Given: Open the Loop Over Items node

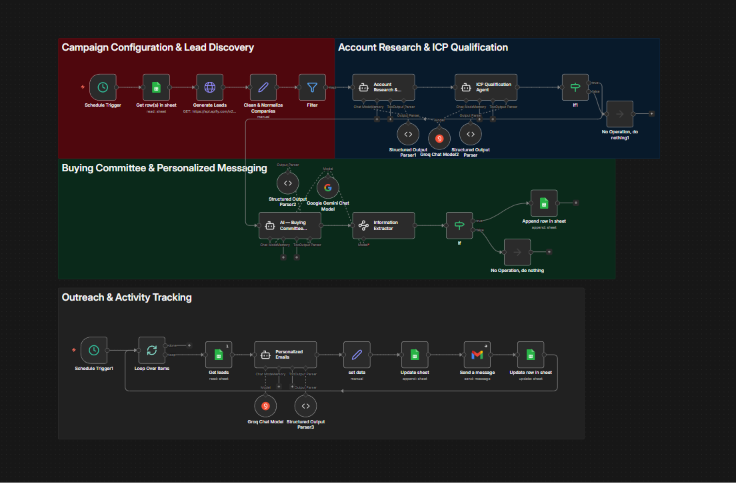Looking at the screenshot, I should pos(152,350).
